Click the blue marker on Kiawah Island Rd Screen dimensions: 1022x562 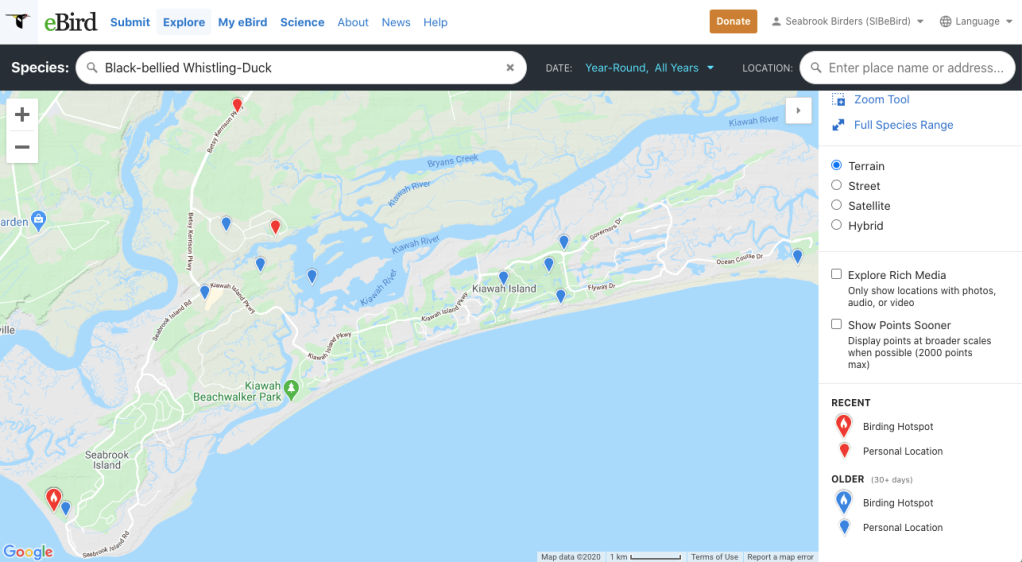click(x=205, y=292)
